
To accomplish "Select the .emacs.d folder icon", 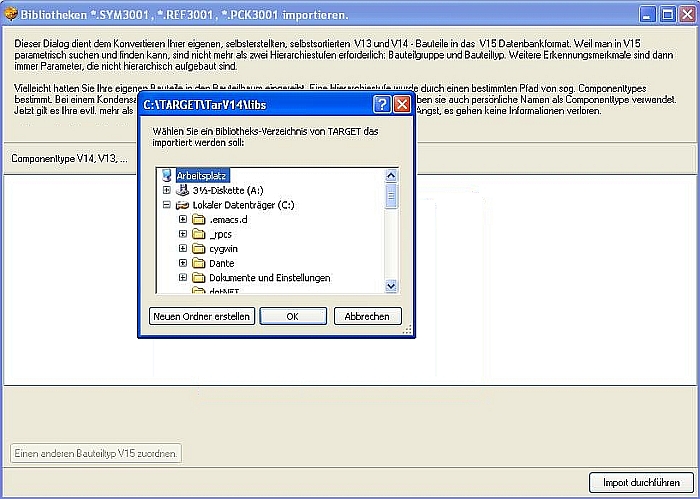I will pyautogui.click(x=198, y=219).
